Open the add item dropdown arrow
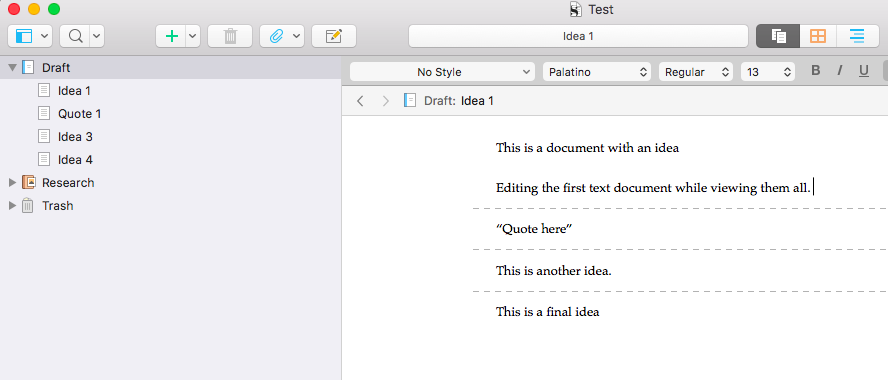This screenshot has height=380, width=888. click(x=193, y=36)
